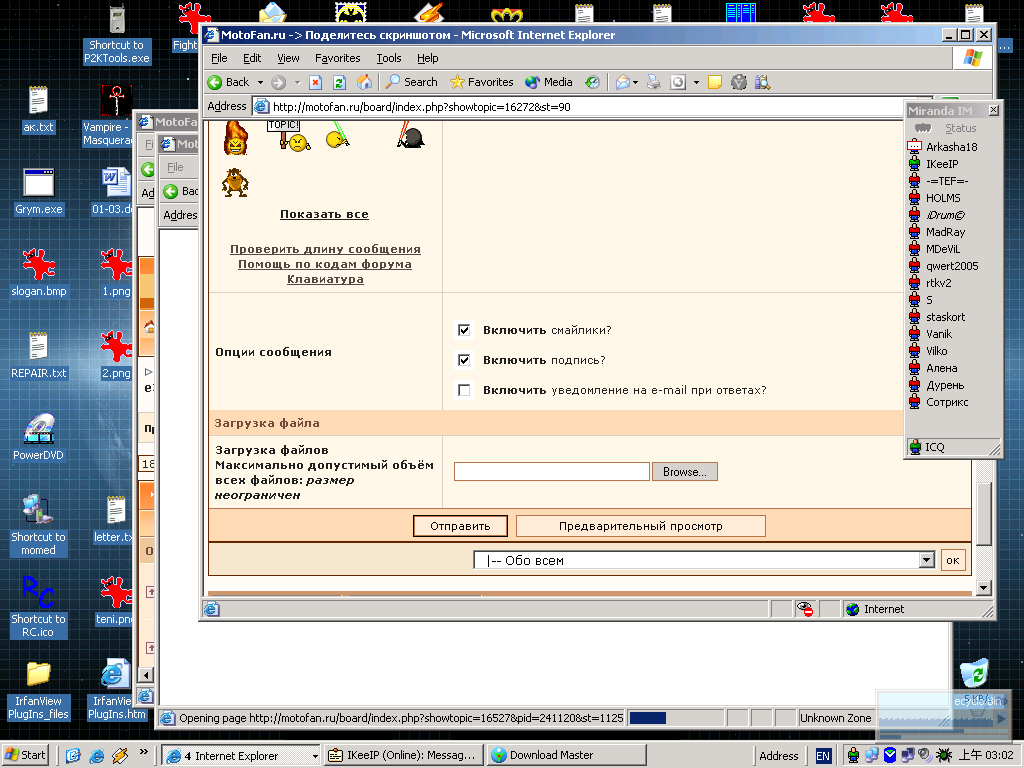
Task: Click the scroll down arrow of the front IE window
Action: (x=984, y=588)
